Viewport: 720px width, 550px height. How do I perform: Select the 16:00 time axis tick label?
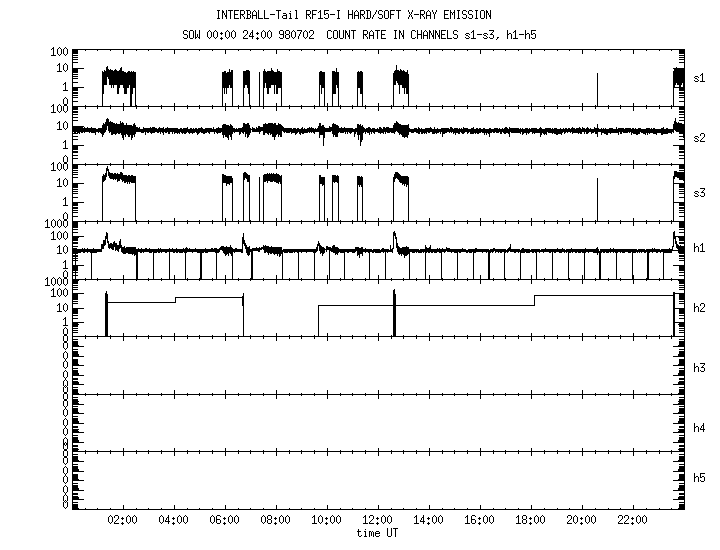(479, 520)
